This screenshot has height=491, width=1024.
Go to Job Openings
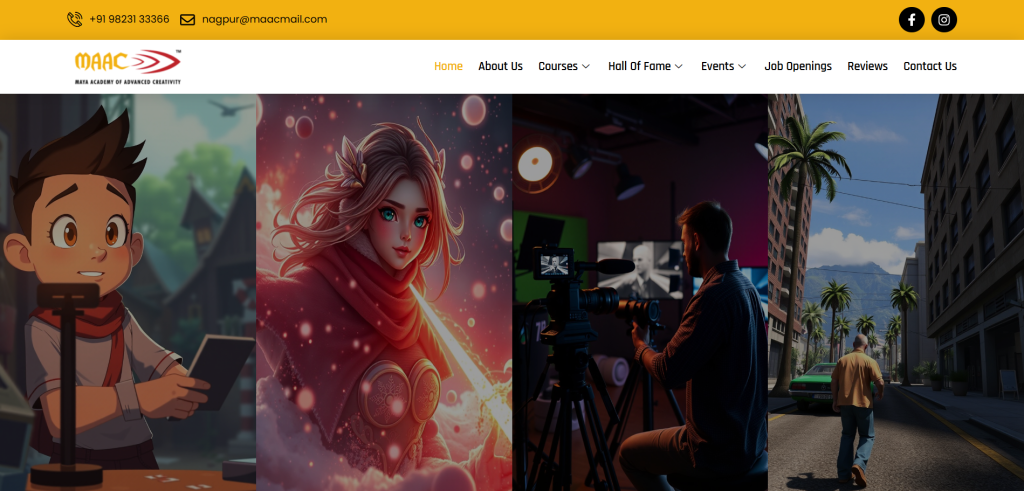coord(797,66)
